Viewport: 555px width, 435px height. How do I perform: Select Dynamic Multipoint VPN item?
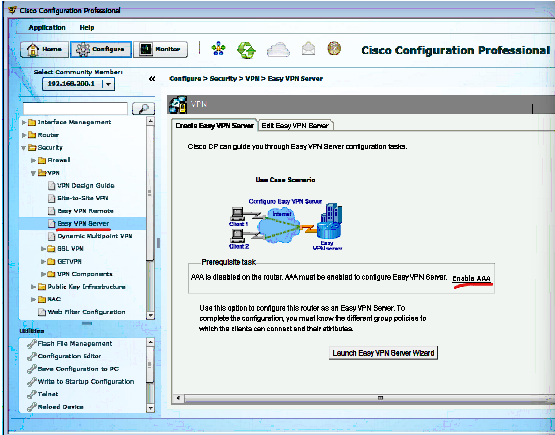click(x=90, y=236)
